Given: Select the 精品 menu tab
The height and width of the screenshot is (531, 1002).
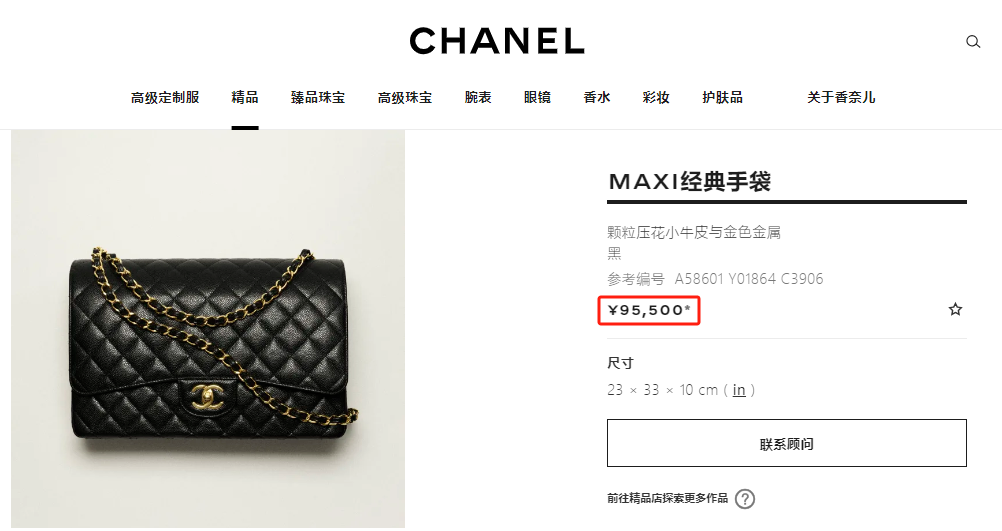Looking at the screenshot, I should click(x=245, y=98).
